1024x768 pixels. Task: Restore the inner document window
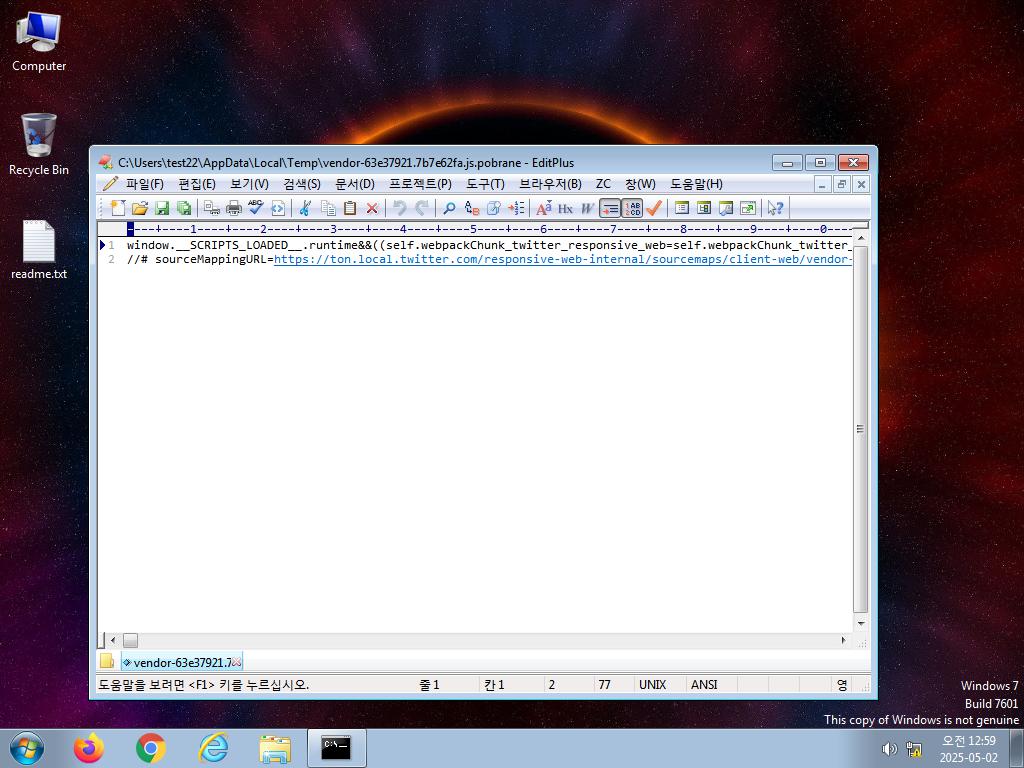pyautogui.click(x=842, y=184)
